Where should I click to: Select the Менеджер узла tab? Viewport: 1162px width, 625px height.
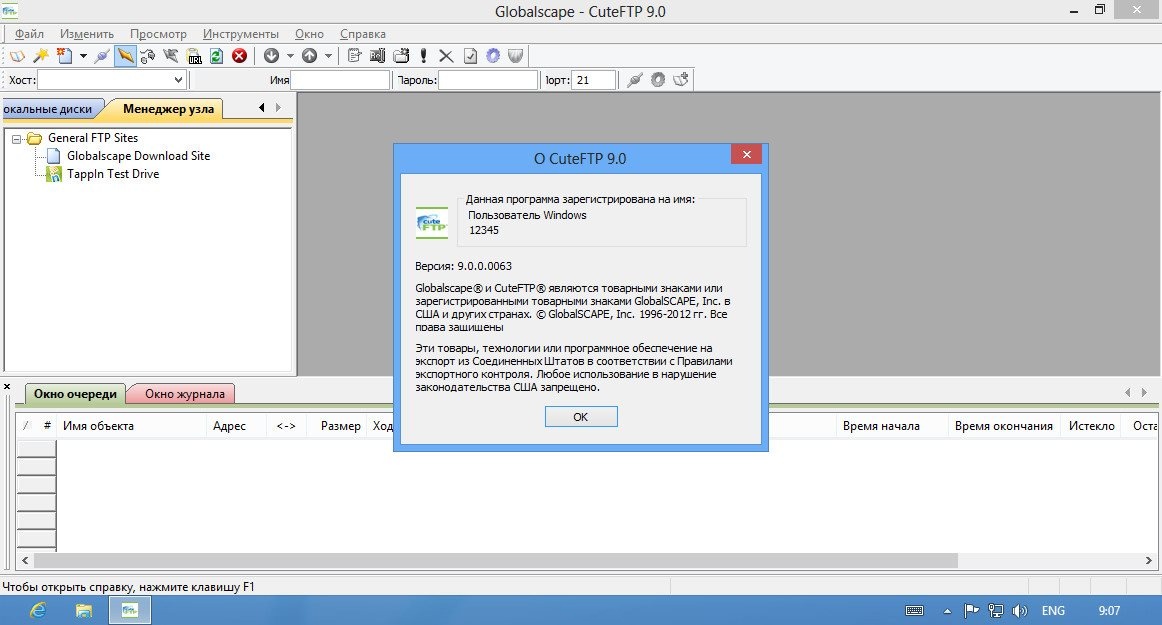coord(167,109)
